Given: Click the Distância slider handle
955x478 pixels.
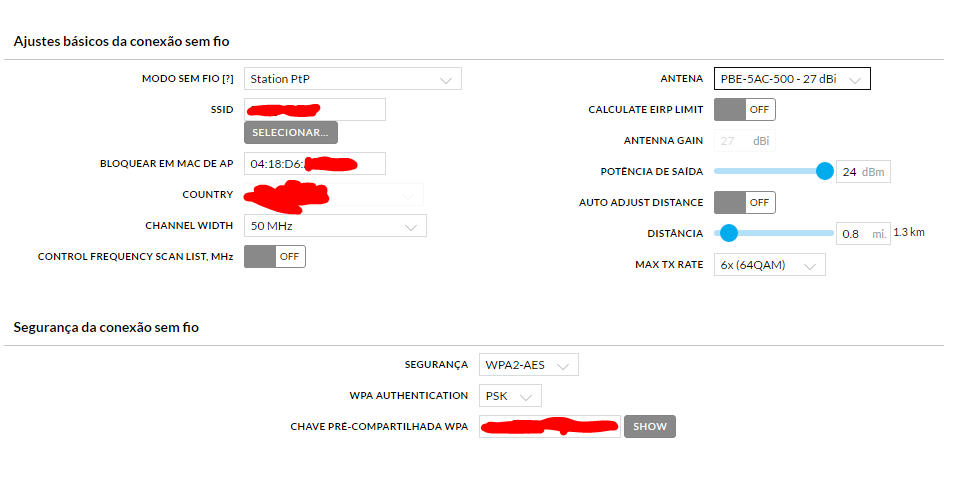Looking at the screenshot, I should pos(729,233).
